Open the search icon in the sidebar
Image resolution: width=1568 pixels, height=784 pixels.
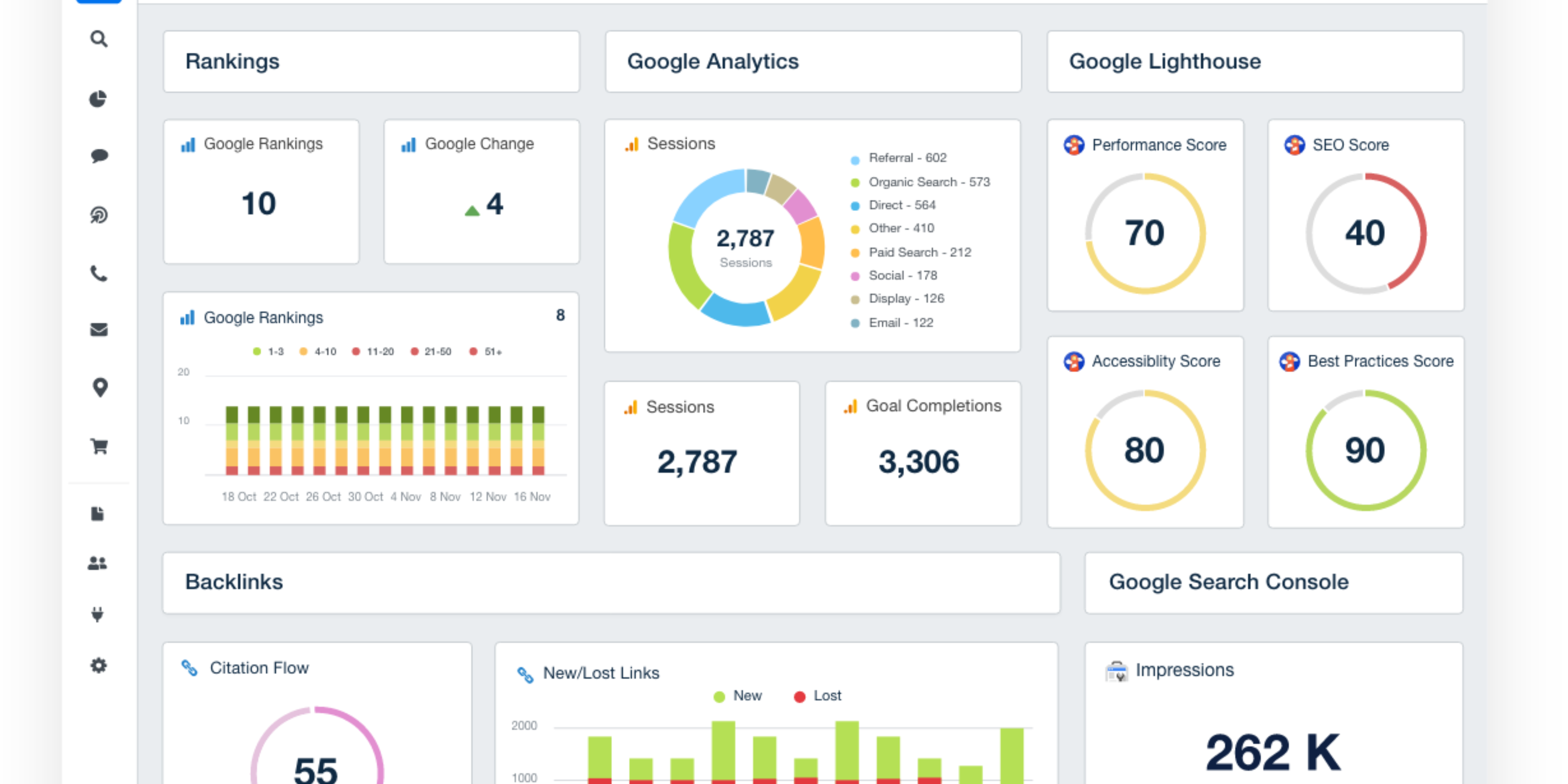[99, 39]
